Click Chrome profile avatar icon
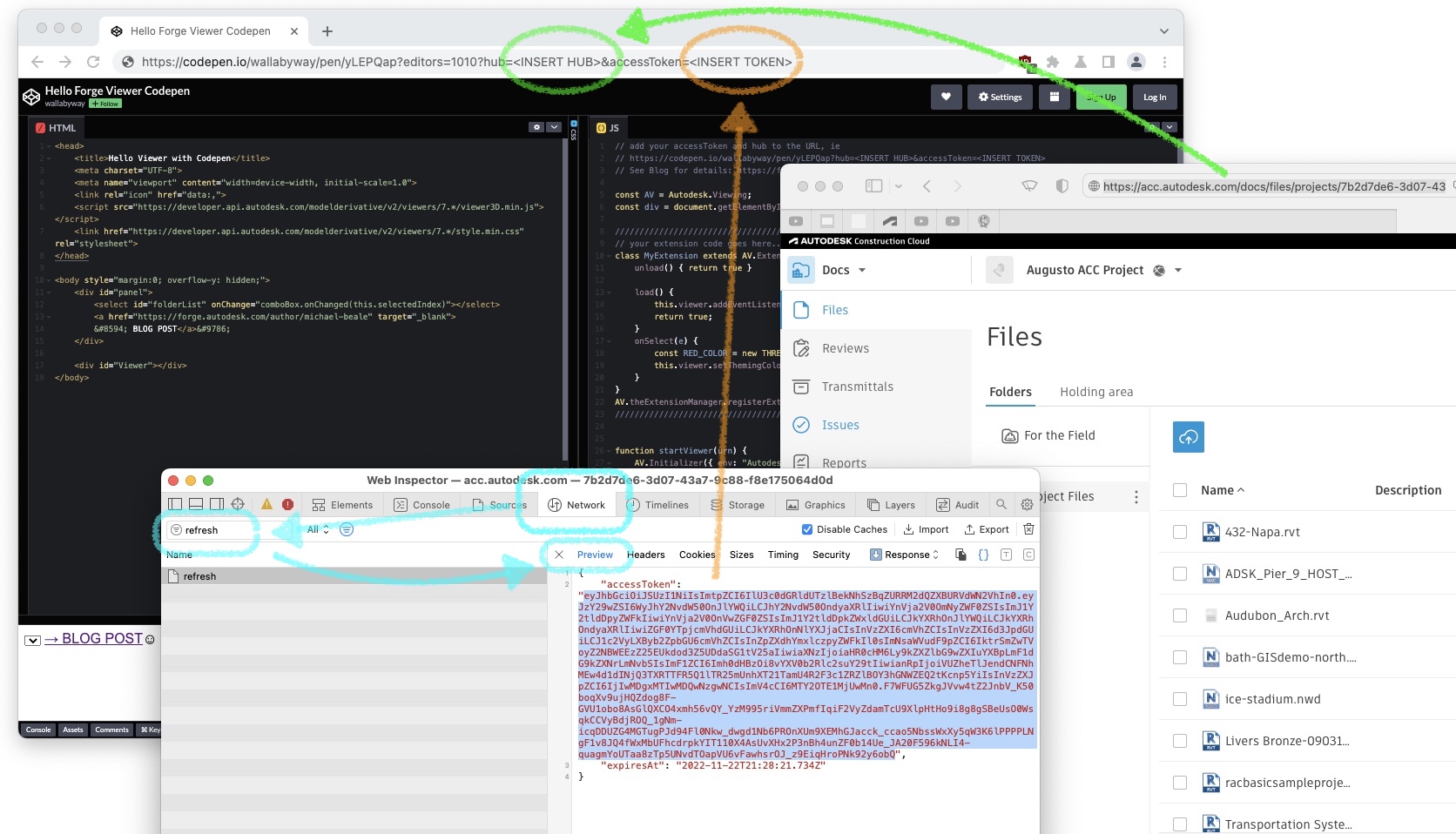Screen dimensions: 1456x834 [1136, 62]
